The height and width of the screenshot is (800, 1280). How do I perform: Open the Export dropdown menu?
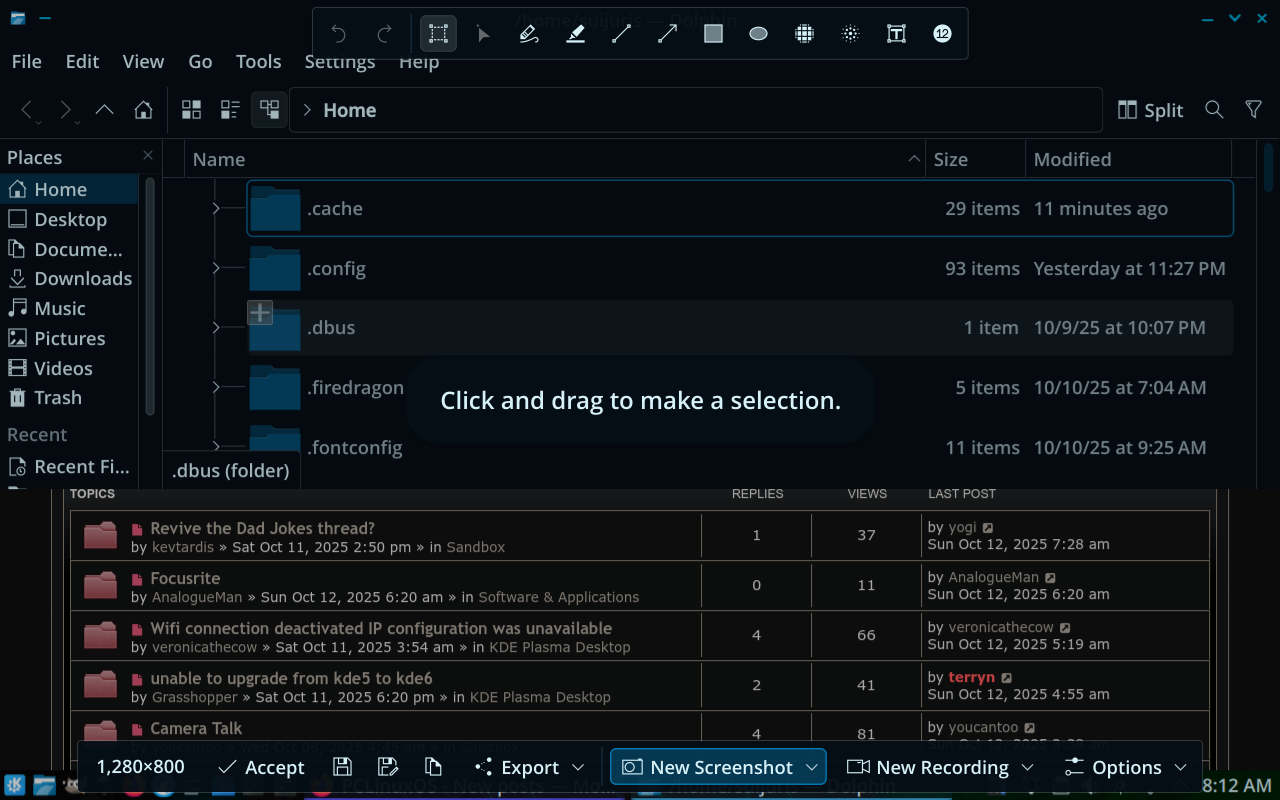529,767
